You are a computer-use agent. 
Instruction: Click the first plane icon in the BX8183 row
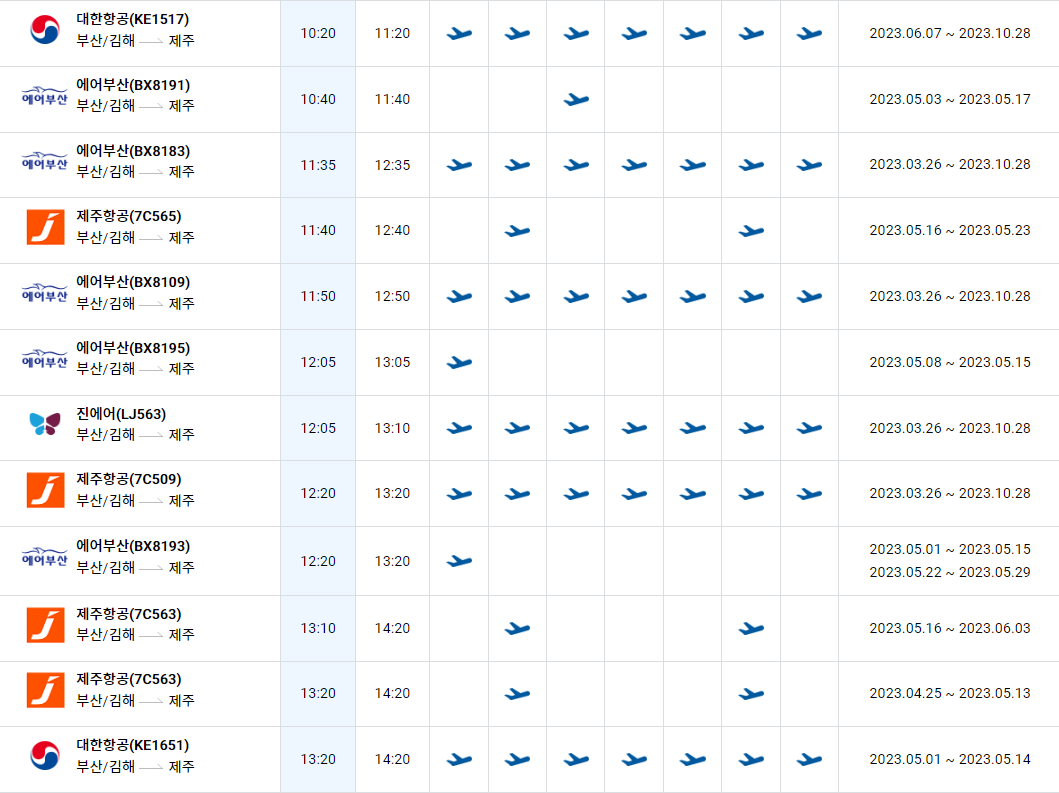point(459,165)
